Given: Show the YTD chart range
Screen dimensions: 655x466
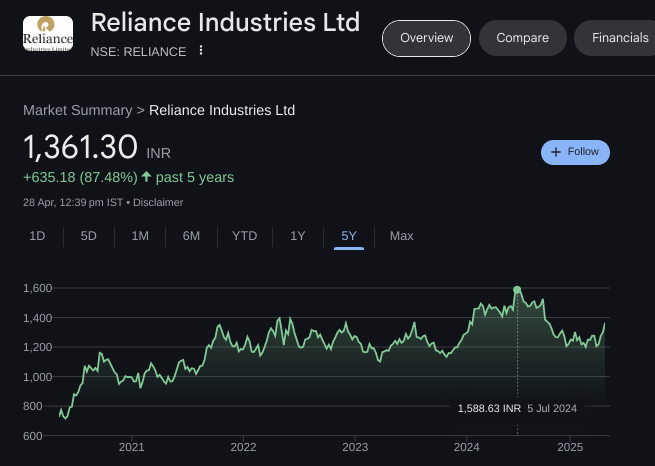Looking at the screenshot, I should coord(244,236).
